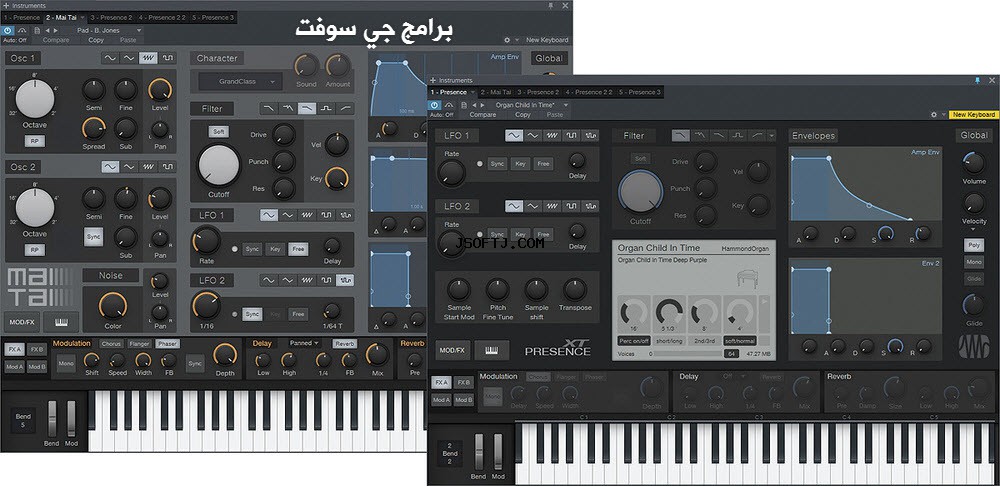Select the first lowpass filter shape in Mai Tai

(268, 108)
